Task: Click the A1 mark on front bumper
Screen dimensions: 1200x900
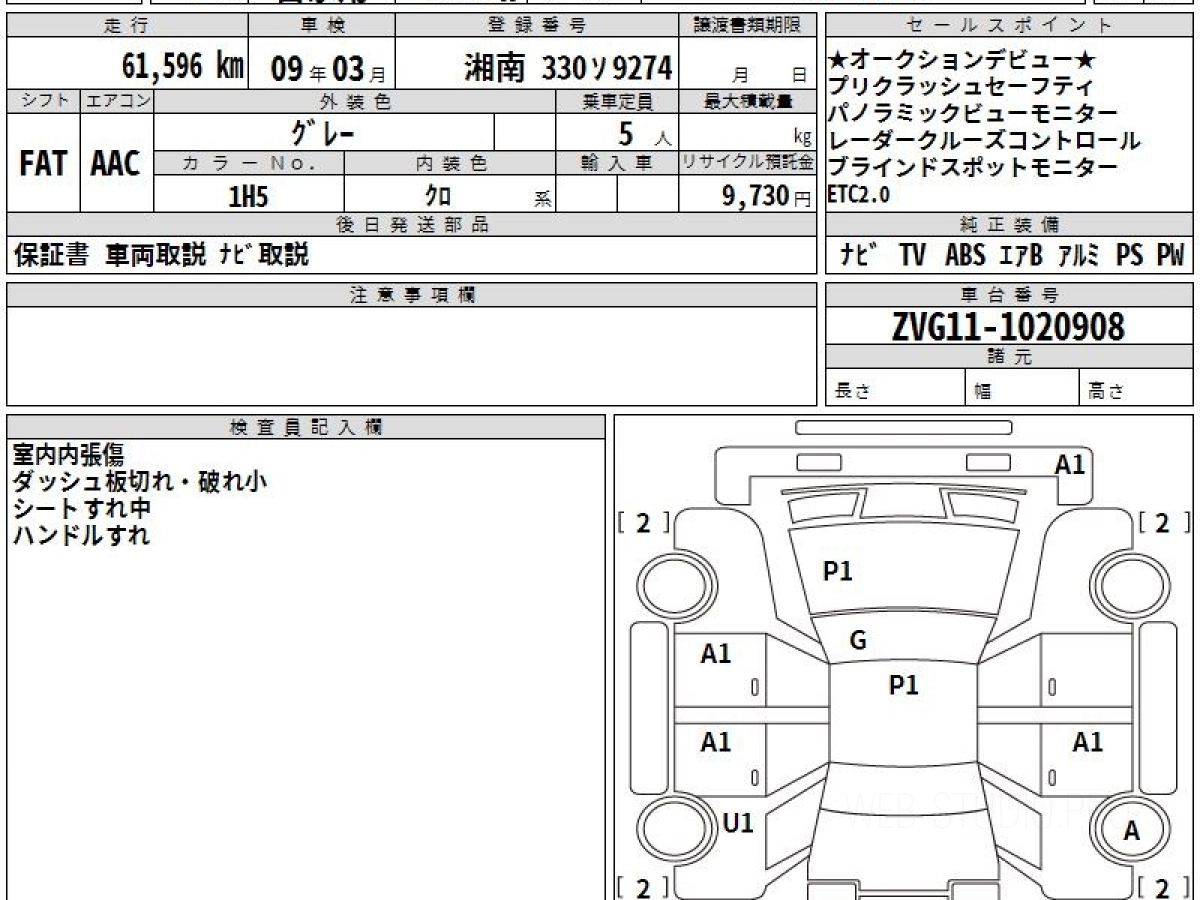Action: point(1070,464)
